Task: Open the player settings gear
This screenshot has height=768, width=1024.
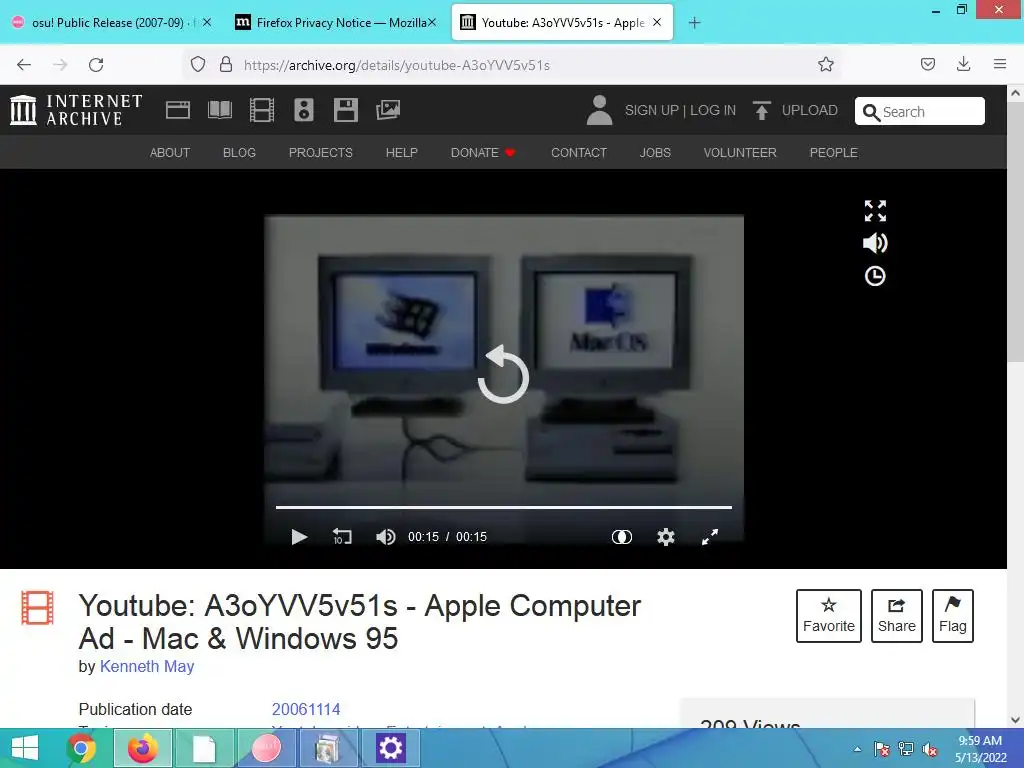Action: (665, 537)
